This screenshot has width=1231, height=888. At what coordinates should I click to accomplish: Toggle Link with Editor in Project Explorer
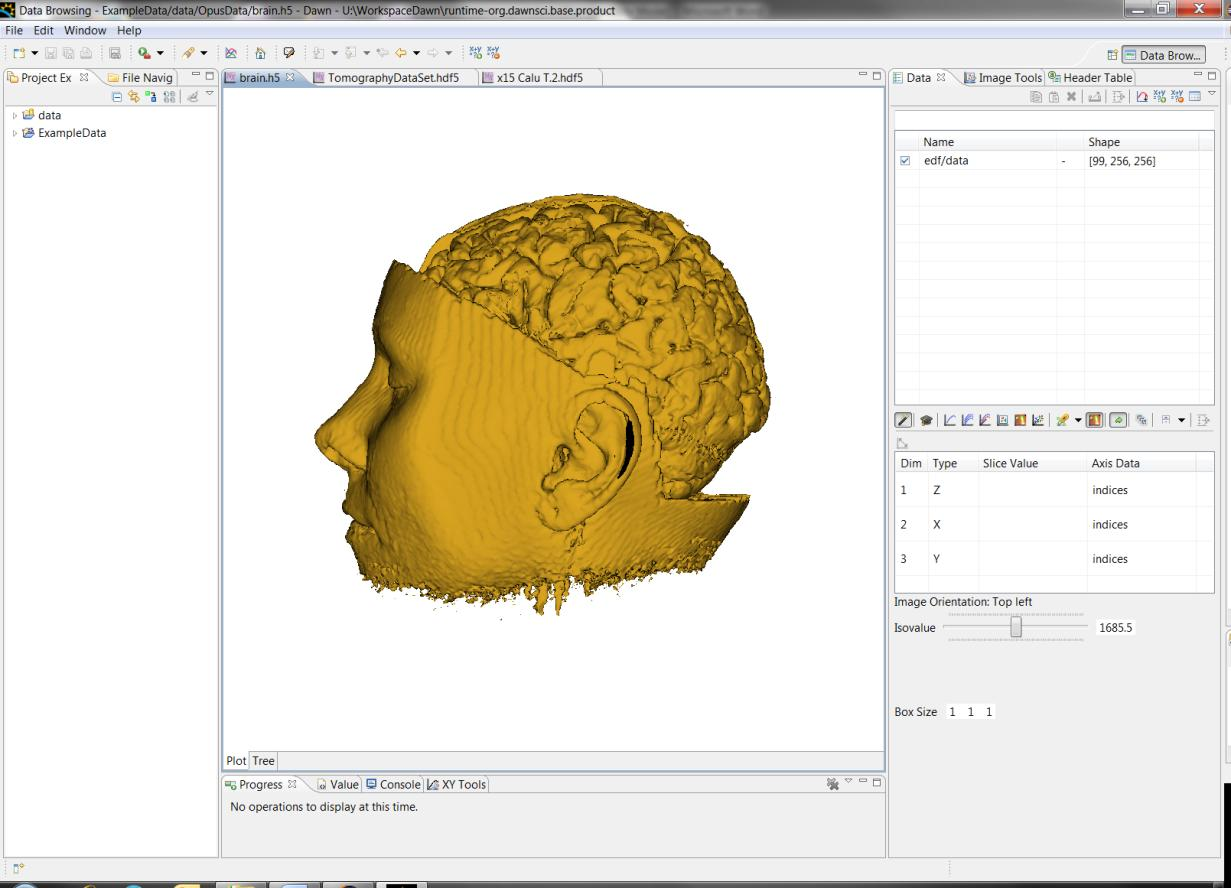pyautogui.click(x=133, y=97)
